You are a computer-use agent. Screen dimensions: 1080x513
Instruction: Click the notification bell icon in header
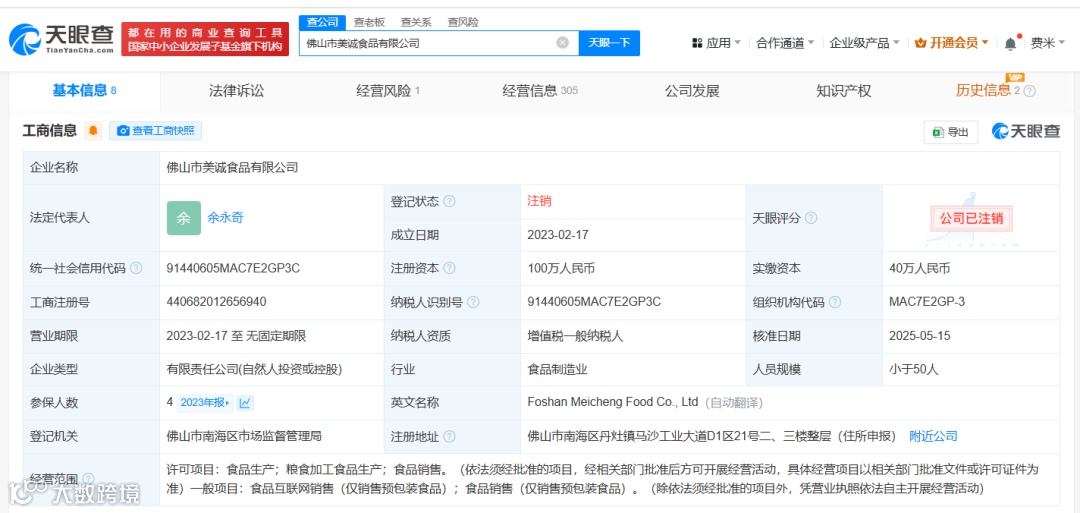(x=1010, y=43)
